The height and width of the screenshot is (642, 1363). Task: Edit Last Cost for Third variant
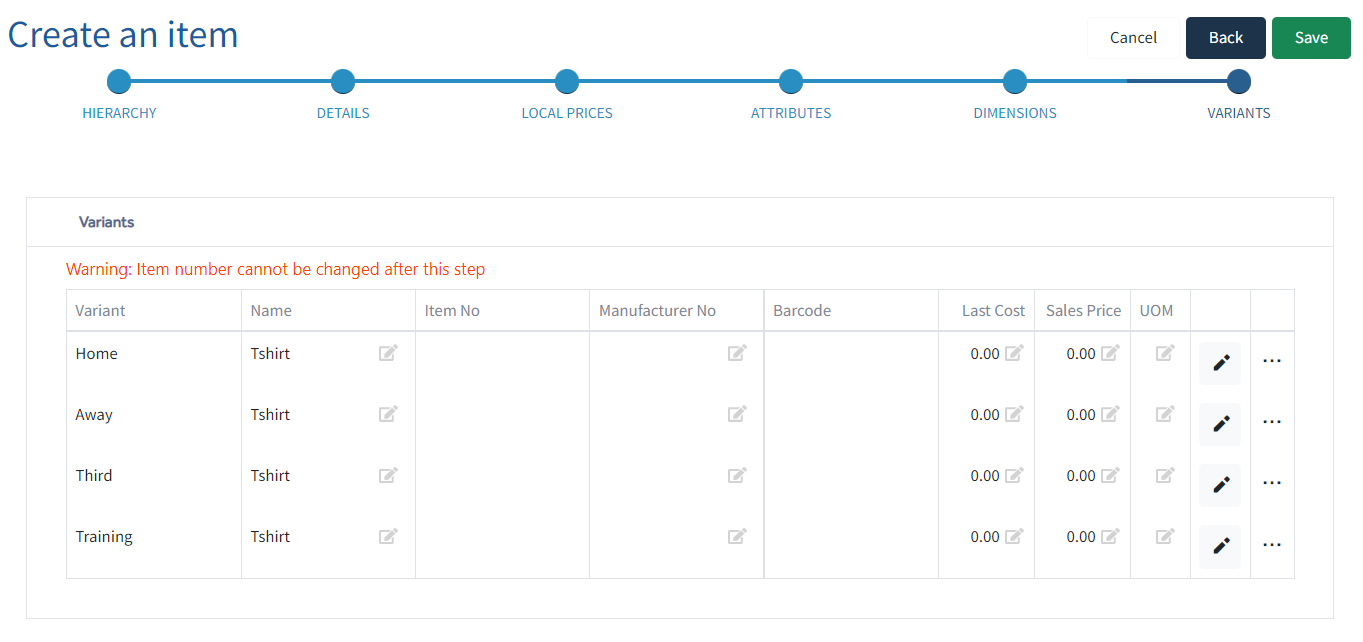click(1014, 475)
